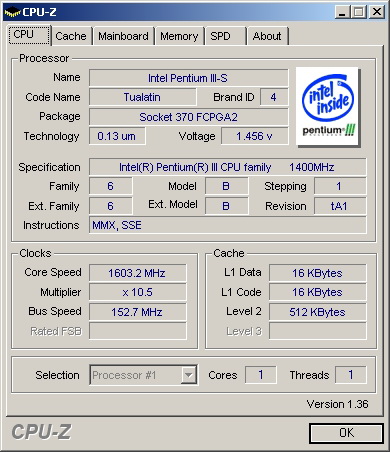Click the Intel Inside Pentium III logo

point(328,106)
